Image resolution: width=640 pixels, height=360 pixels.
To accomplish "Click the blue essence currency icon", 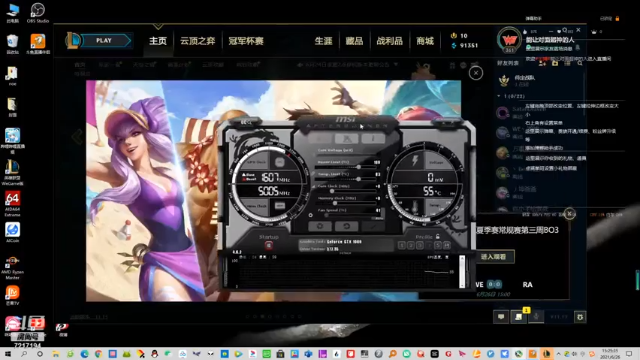I will click(453, 45).
